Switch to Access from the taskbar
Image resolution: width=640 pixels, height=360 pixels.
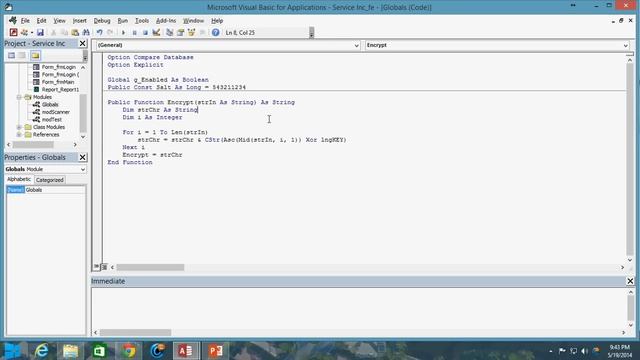(186, 351)
